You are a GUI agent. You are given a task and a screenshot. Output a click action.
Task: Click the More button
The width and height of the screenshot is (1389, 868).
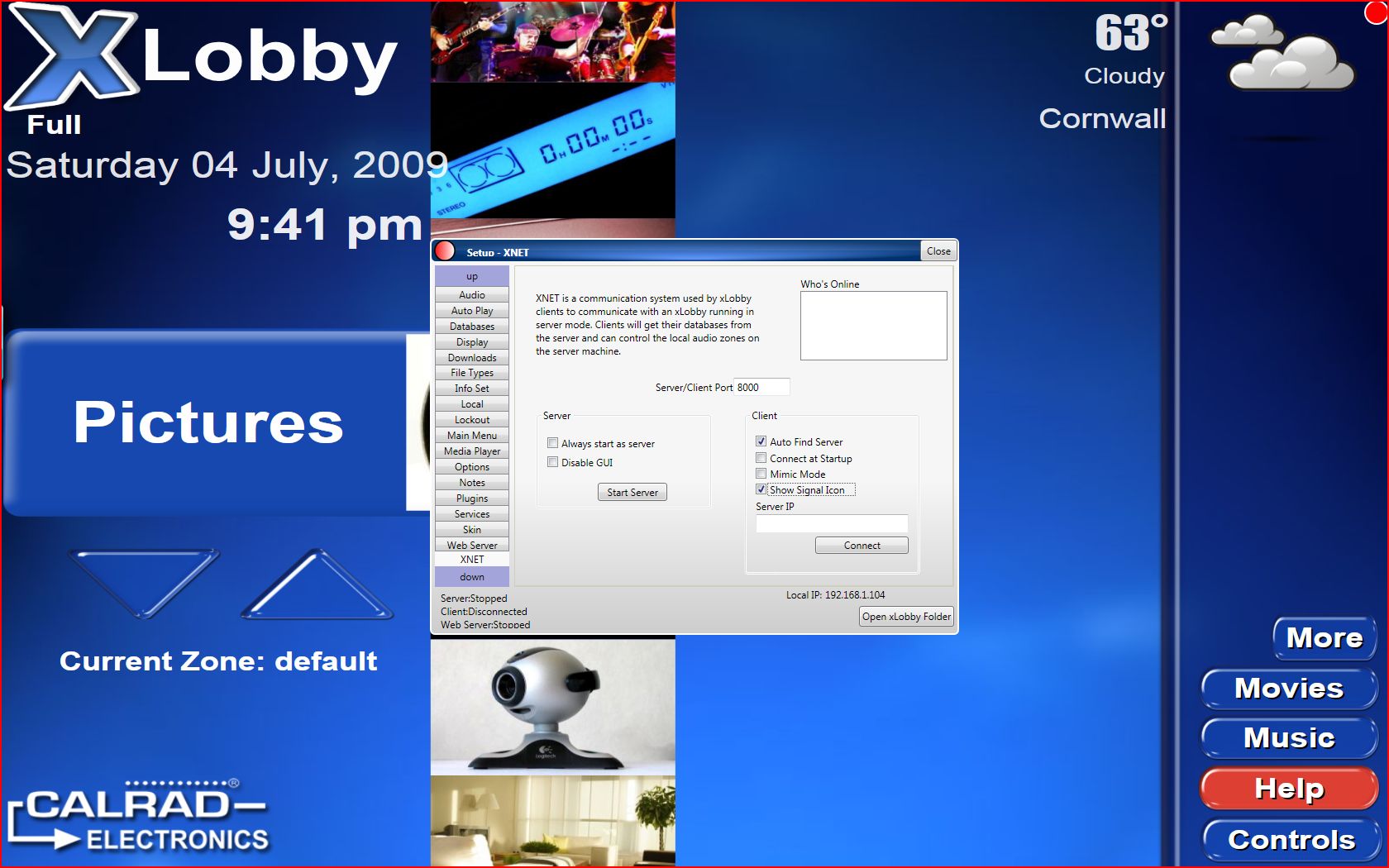tap(1325, 638)
